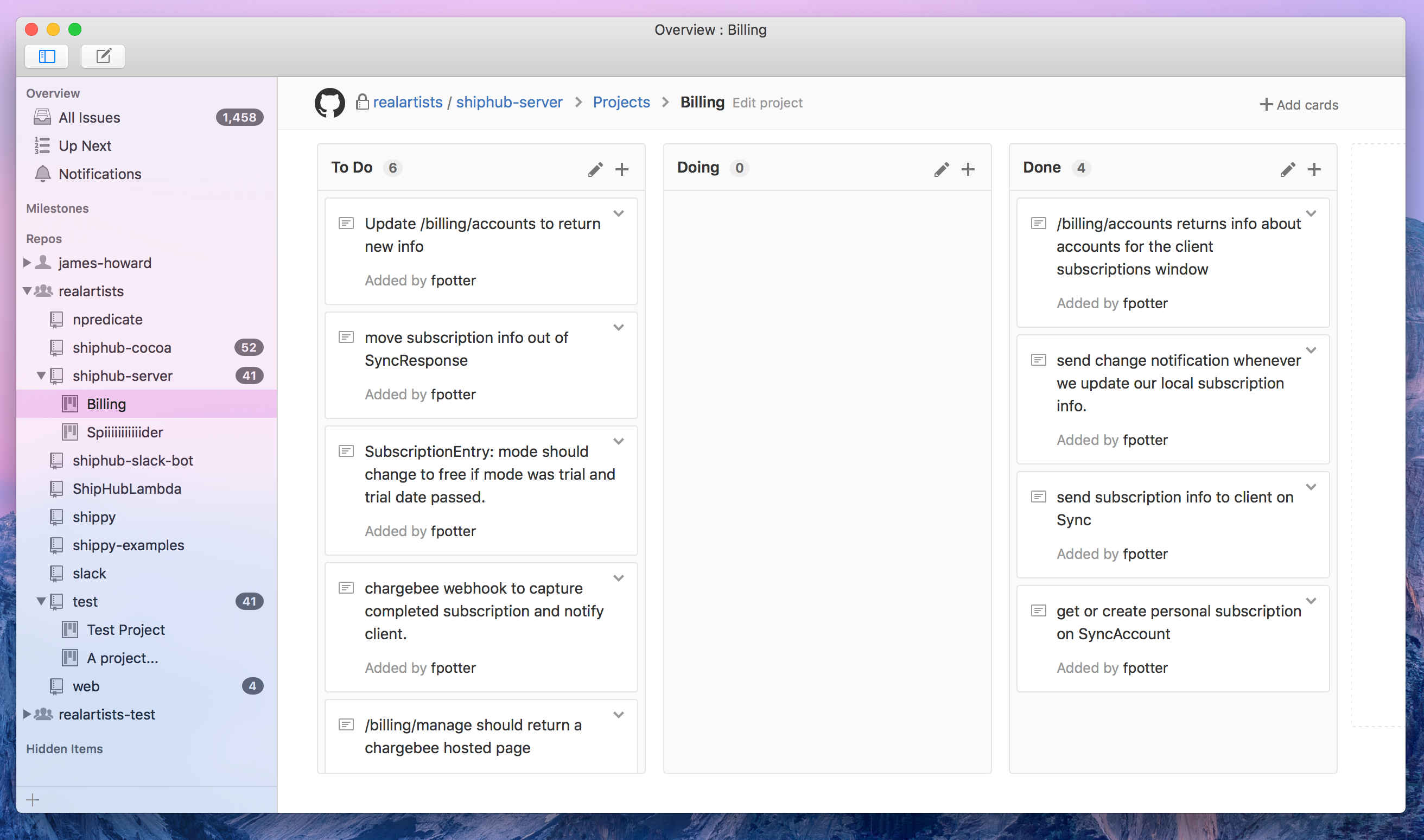The image size is (1424, 840).
Task: Add a card to To Do column
Action: 621,169
